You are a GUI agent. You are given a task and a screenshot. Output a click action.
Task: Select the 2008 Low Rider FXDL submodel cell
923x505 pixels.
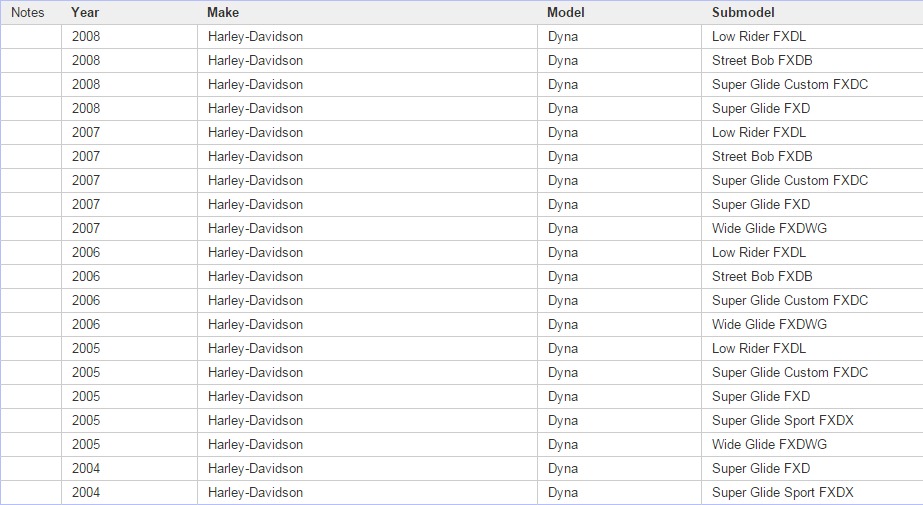pyautogui.click(x=758, y=37)
